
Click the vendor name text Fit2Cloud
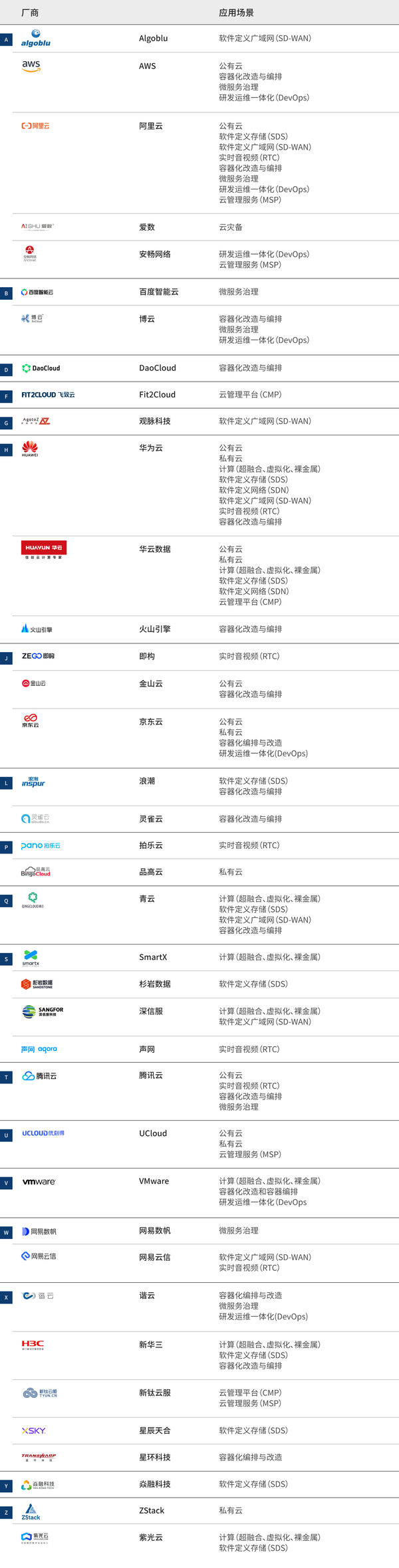pyautogui.click(x=158, y=394)
